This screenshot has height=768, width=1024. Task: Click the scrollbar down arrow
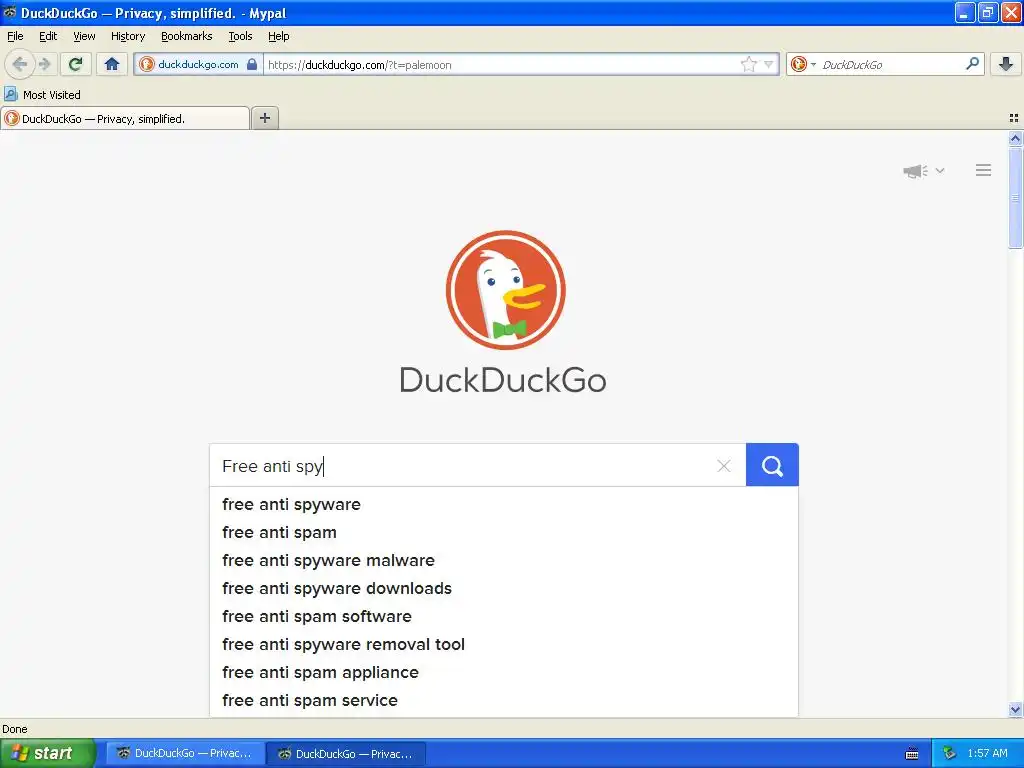point(1015,709)
